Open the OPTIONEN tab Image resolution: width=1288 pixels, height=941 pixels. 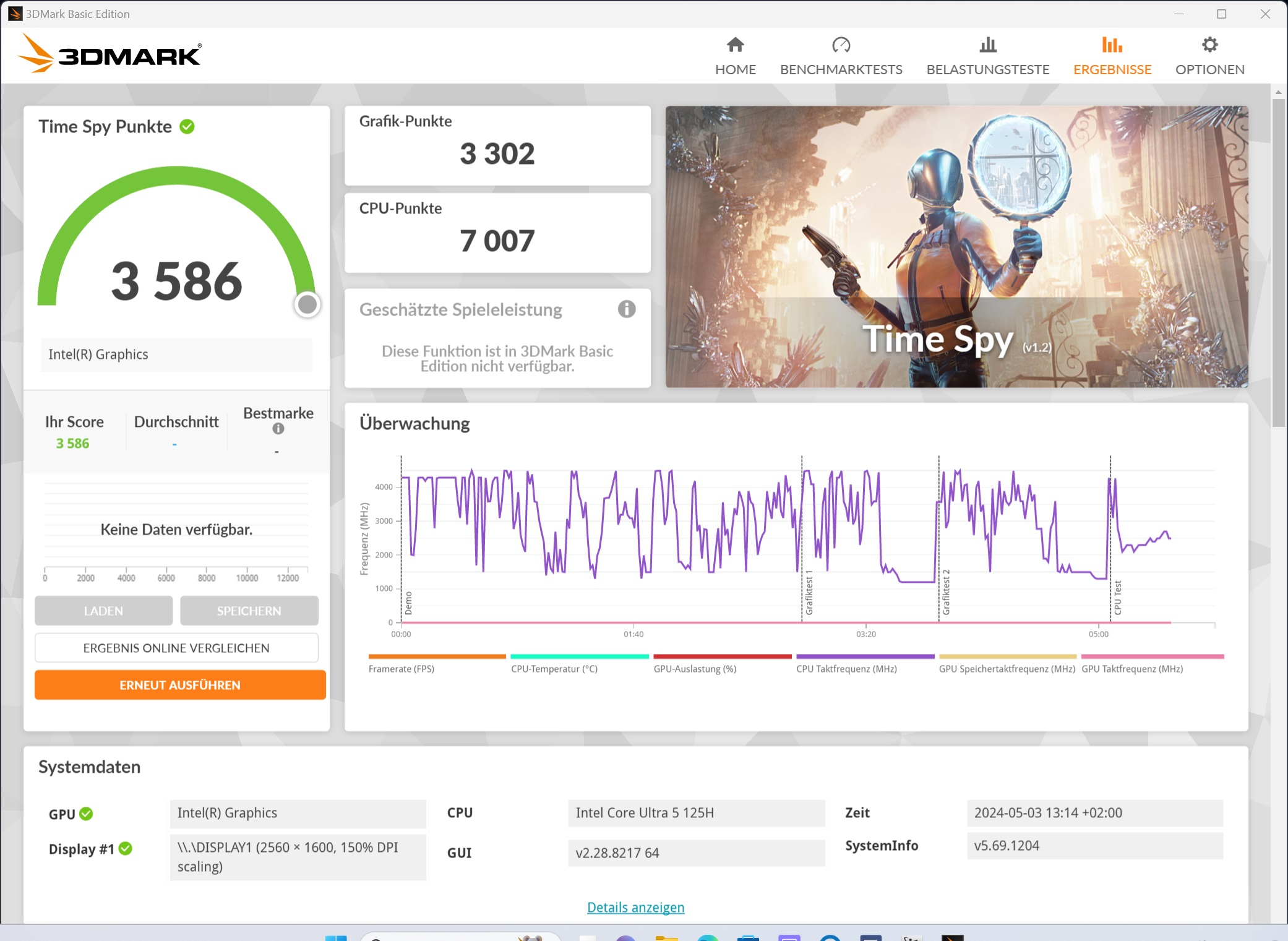tap(1209, 57)
